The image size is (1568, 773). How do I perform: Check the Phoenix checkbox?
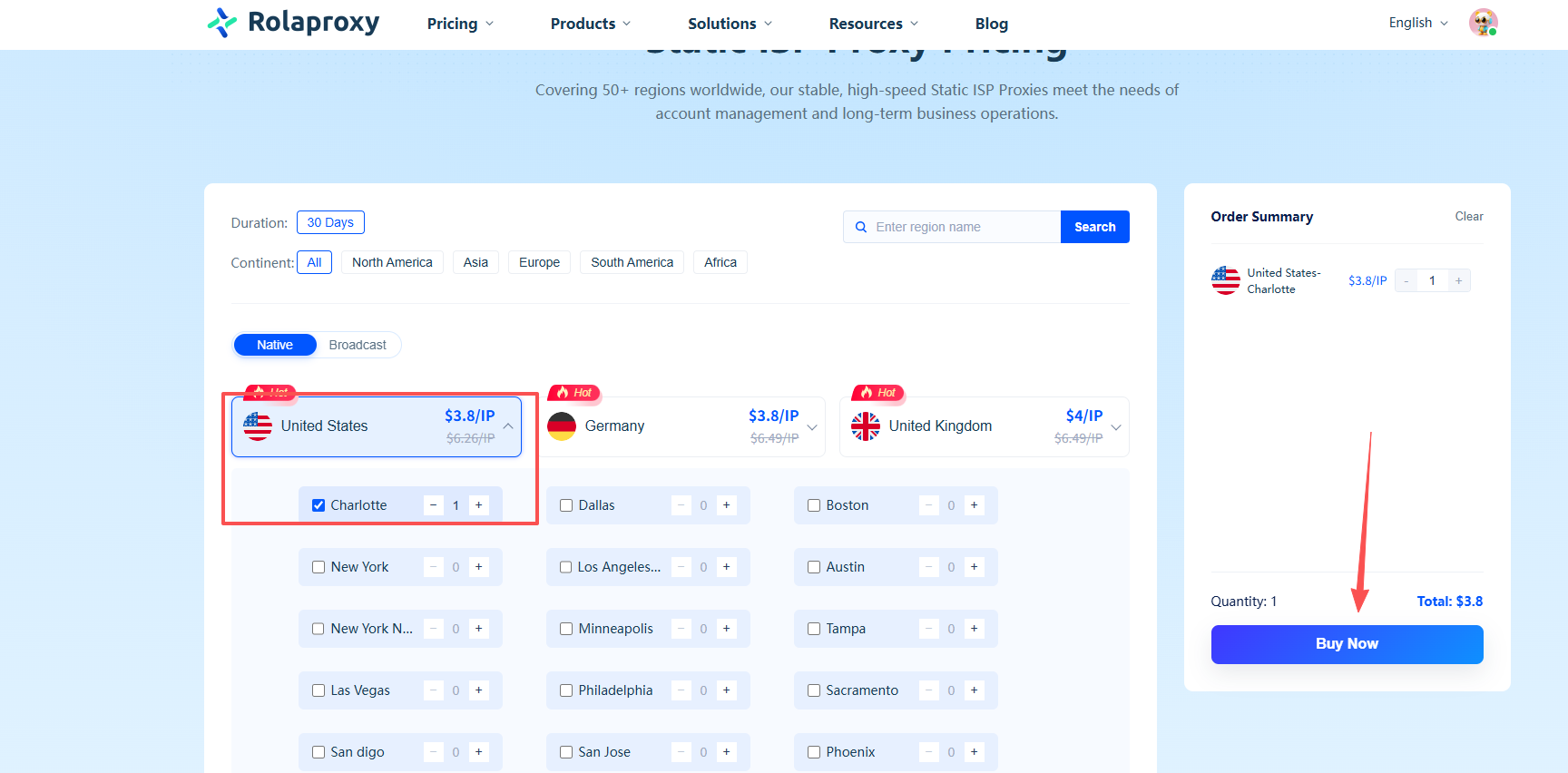(x=814, y=752)
